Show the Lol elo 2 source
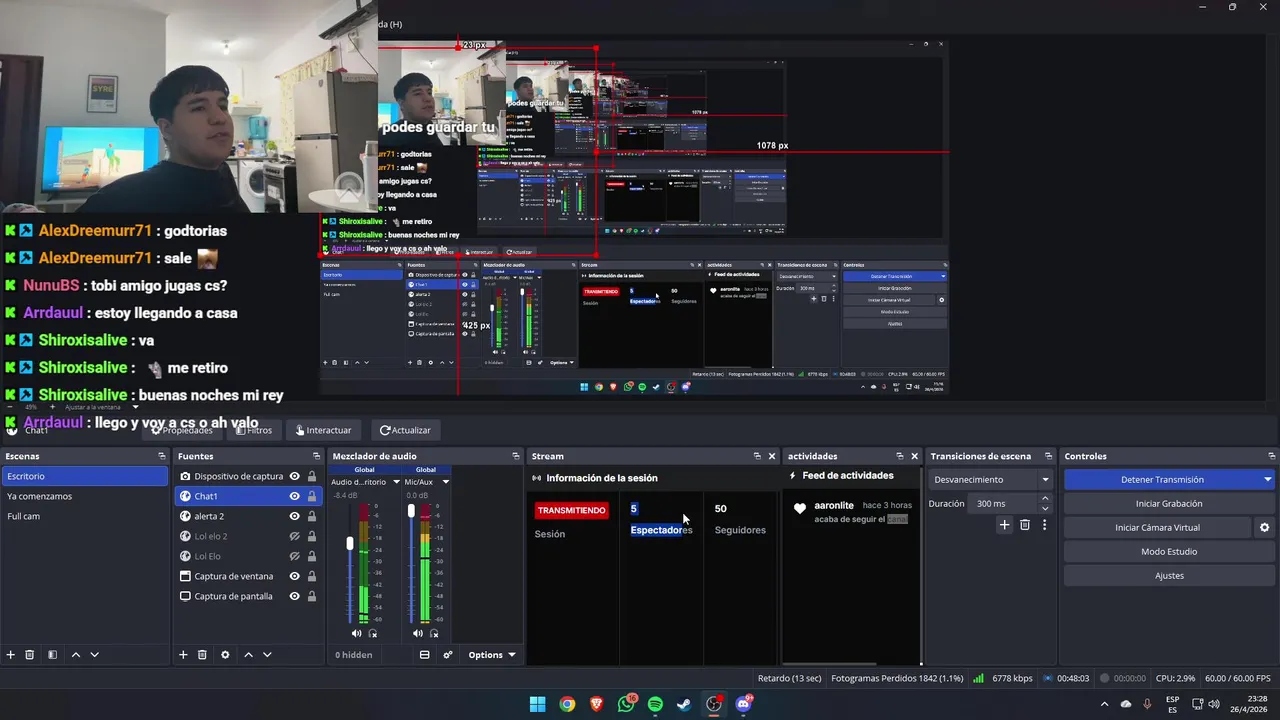The width and height of the screenshot is (1280, 720). (294, 536)
